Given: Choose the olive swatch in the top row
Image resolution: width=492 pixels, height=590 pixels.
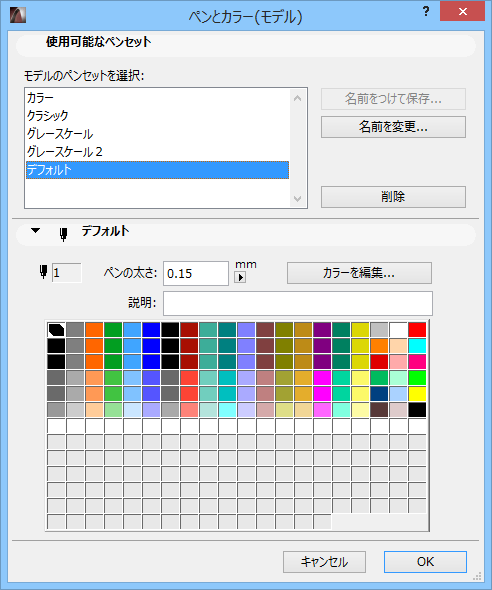Looking at the screenshot, I should [284, 330].
